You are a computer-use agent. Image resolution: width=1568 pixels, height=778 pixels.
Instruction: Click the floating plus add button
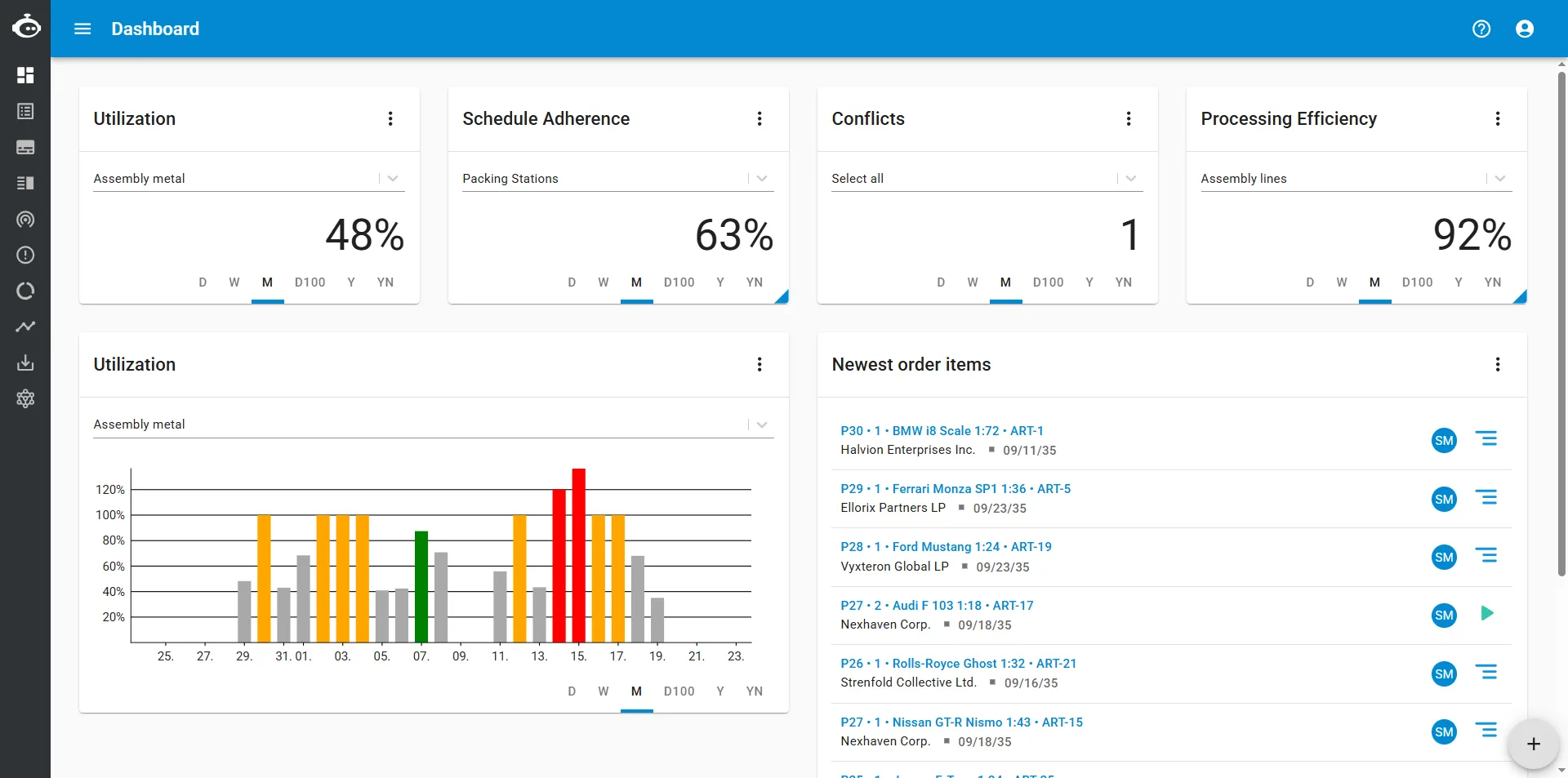pos(1533,744)
